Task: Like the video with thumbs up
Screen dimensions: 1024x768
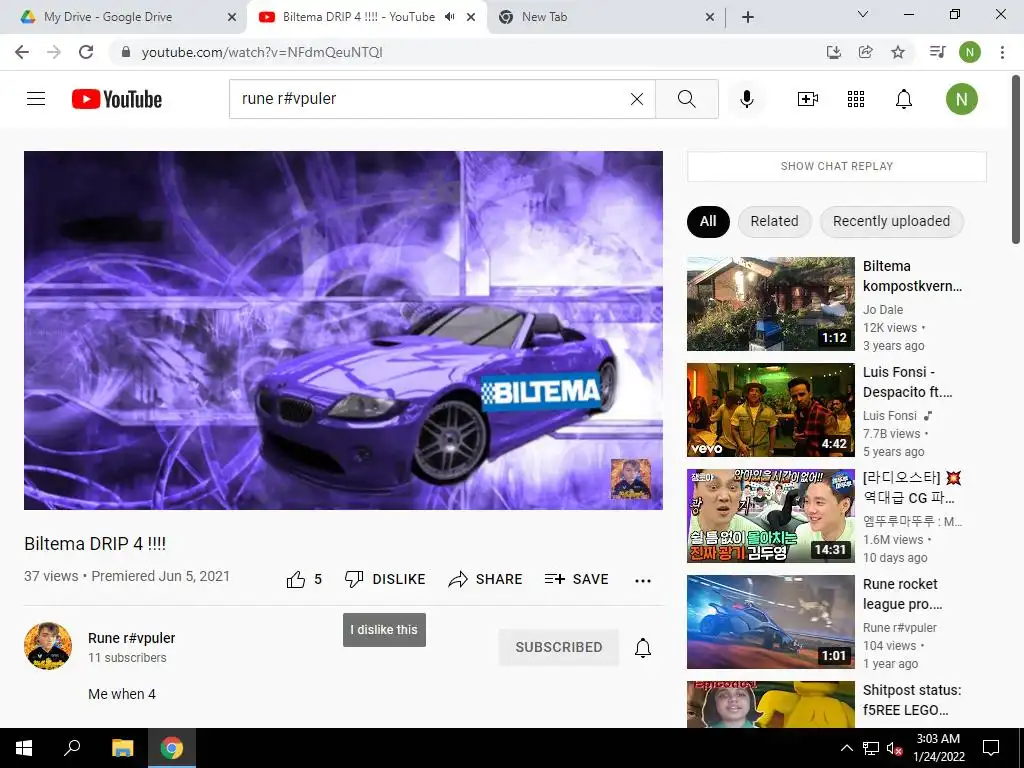Action: click(304, 579)
